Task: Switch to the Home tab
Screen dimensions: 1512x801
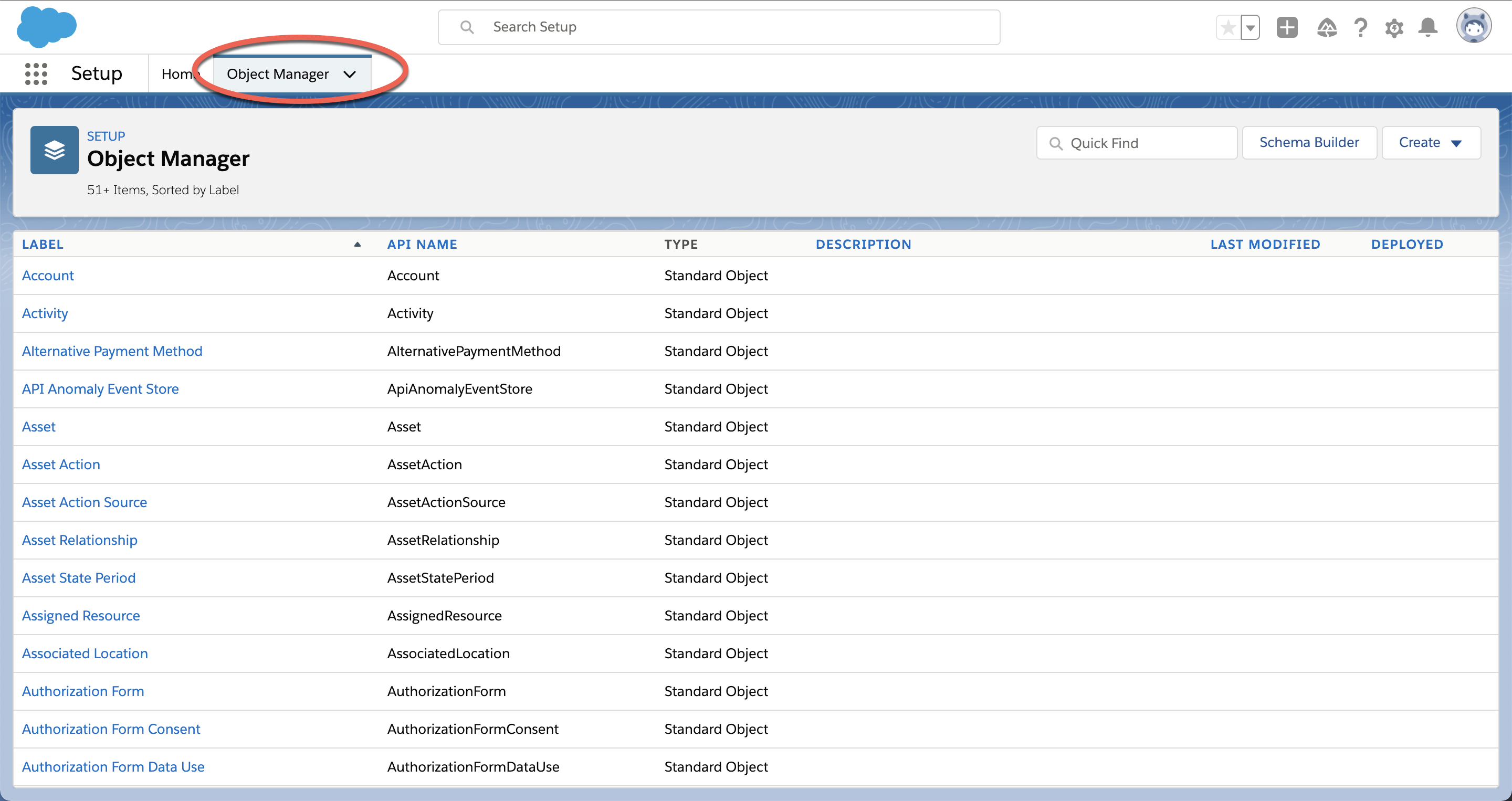Action: (181, 74)
